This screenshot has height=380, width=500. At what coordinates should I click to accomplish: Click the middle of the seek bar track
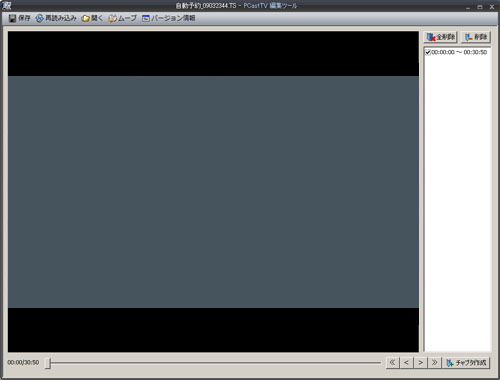(x=213, y=363)
